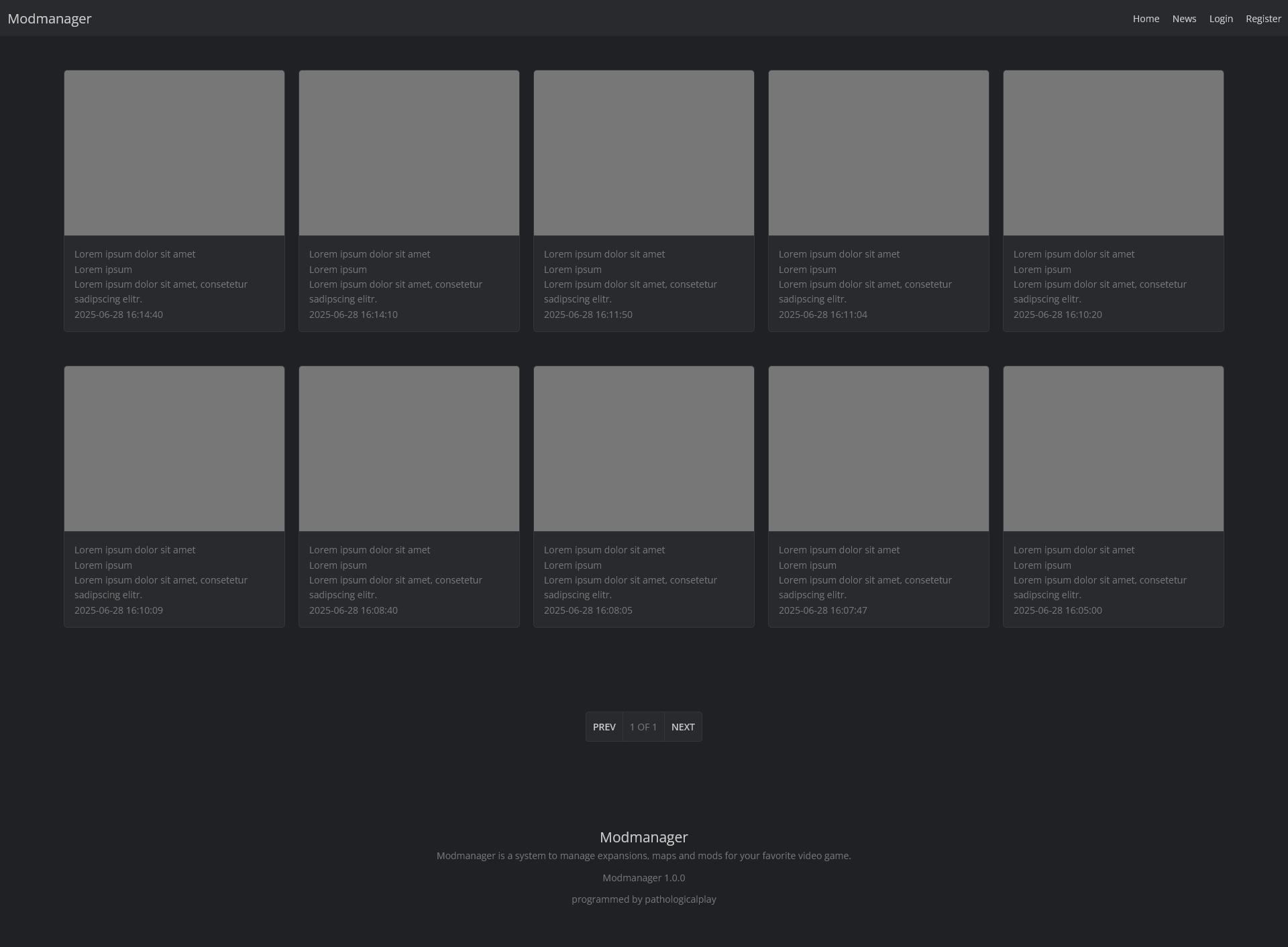
Task: Open thumbnail of card dated 2025-06-28 16:11:04
Action: pos(879,153)
